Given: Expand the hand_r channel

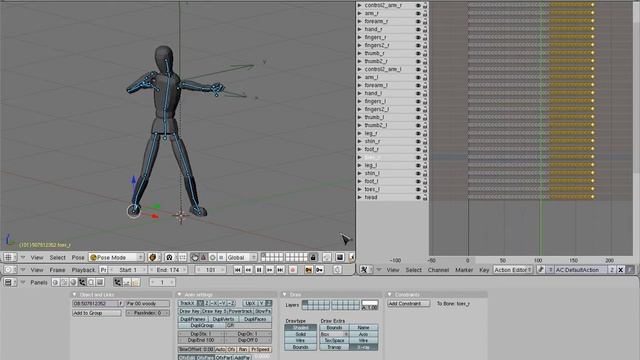Looking at the screenshot, I should click(360, 29).
